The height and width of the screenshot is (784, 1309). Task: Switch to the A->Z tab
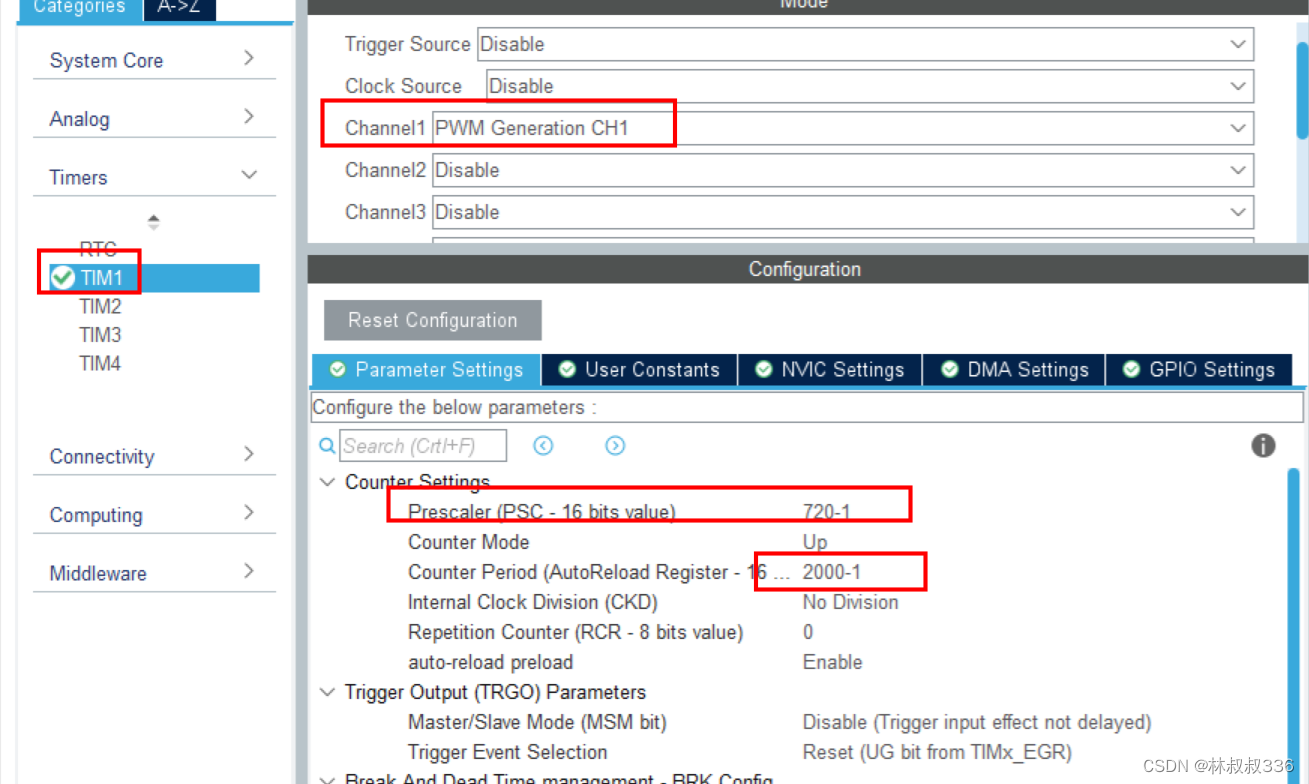pos(180,9)
